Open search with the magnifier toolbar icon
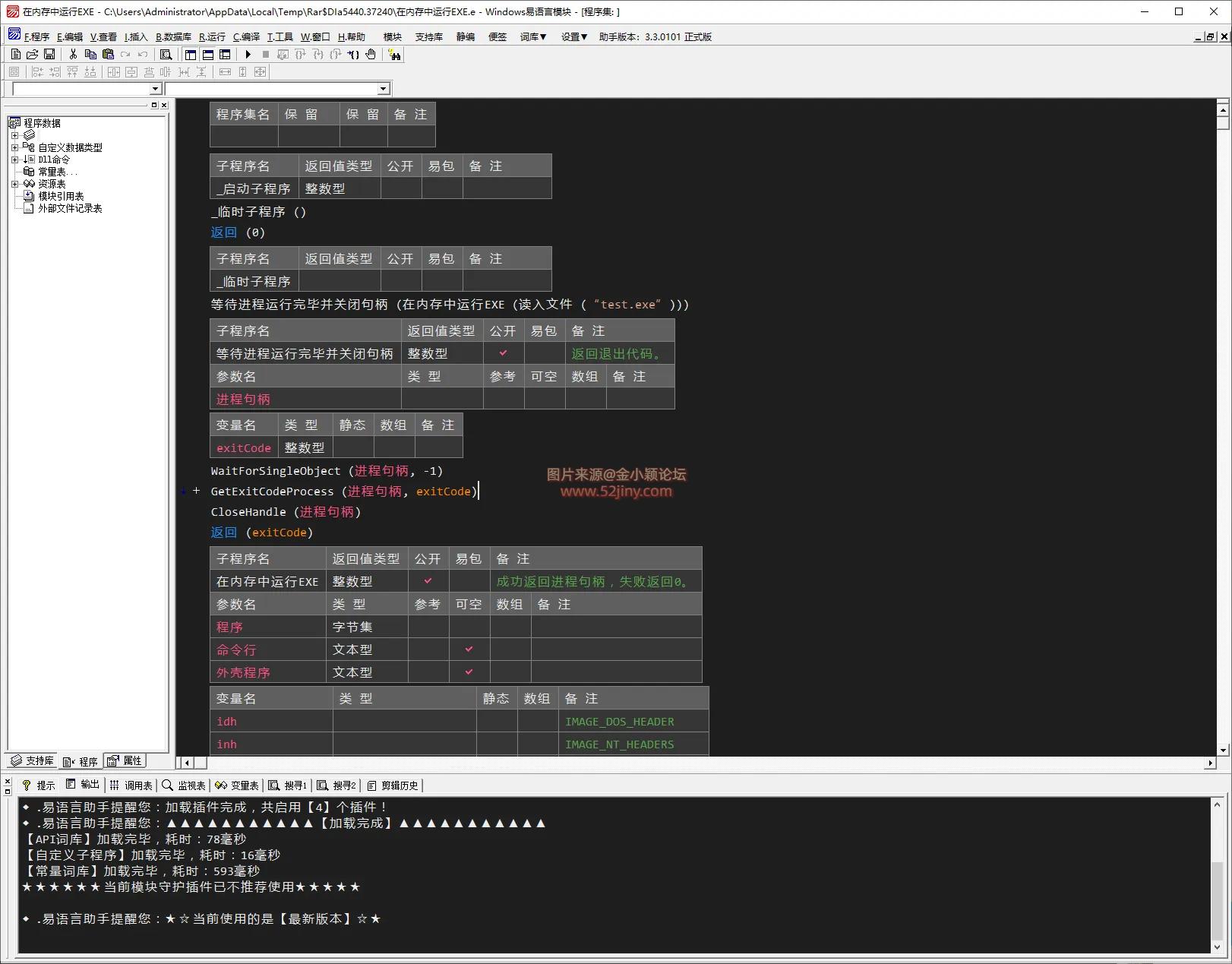This screenshot has height=964, width=1232. tap(164, 54)
